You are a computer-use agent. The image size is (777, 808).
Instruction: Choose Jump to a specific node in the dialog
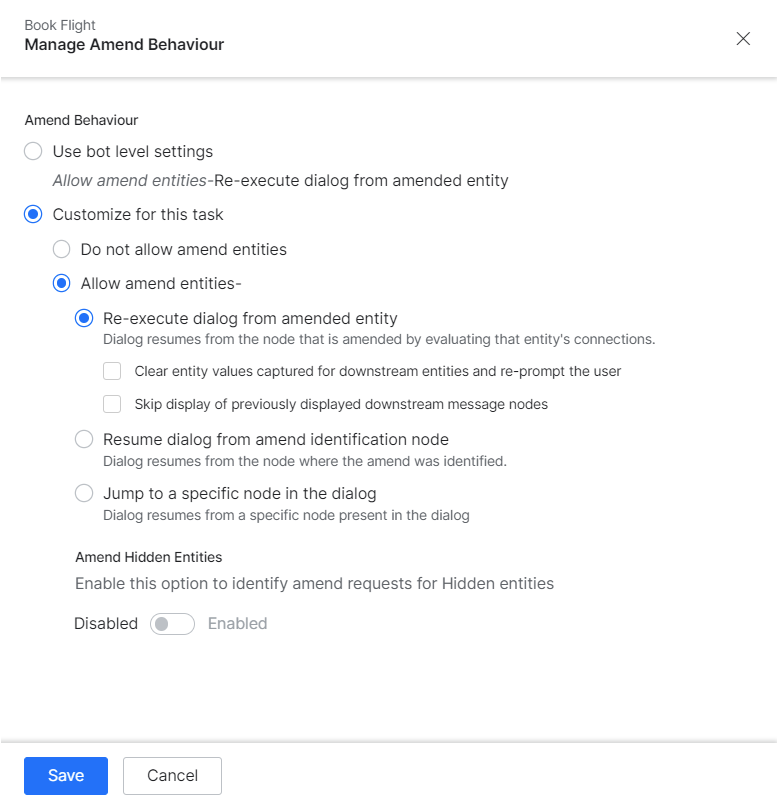click(85, 494)
